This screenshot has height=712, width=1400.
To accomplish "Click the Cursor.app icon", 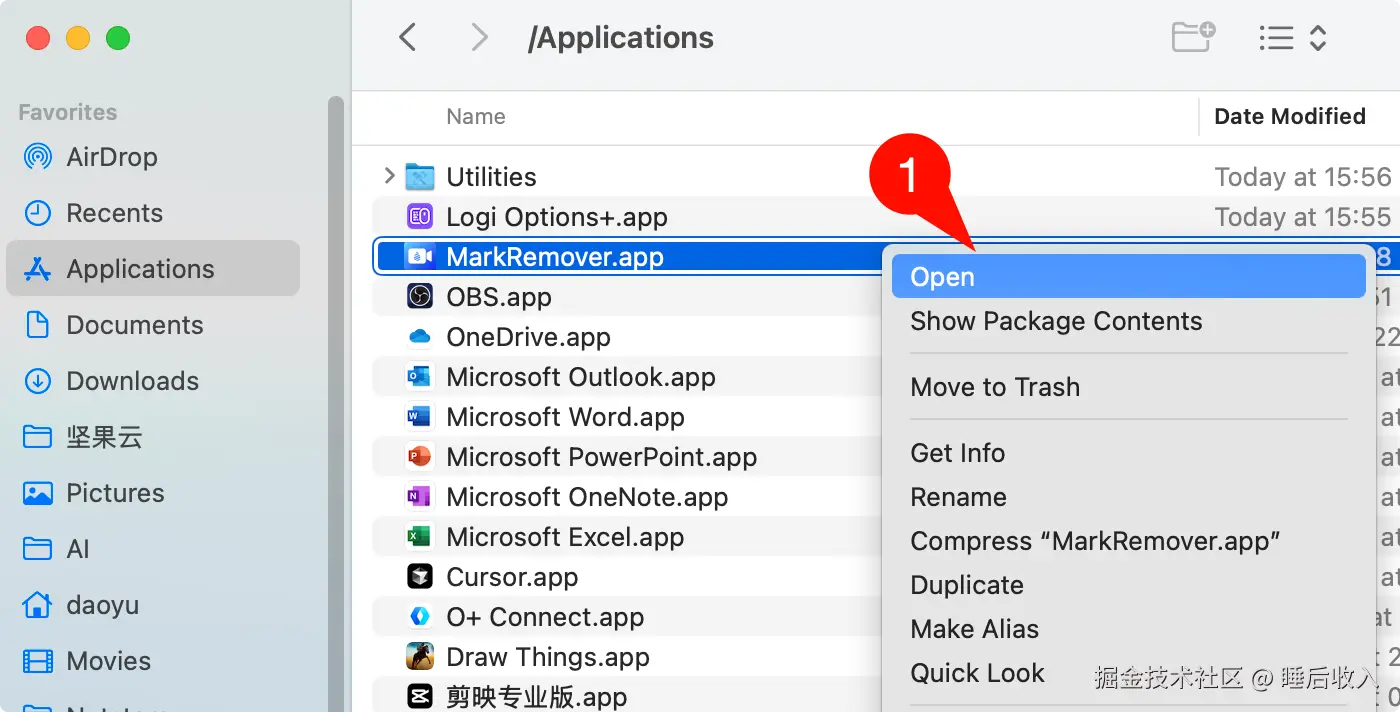I will click(419, 577).
